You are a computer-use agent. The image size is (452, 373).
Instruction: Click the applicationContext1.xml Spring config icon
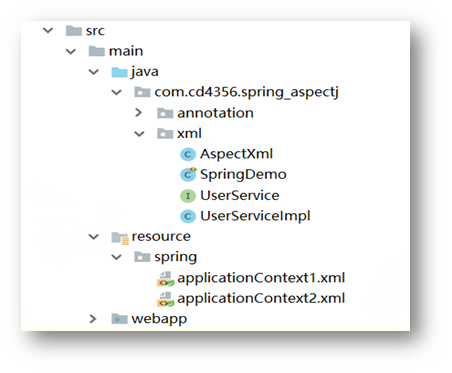point(166,279)
